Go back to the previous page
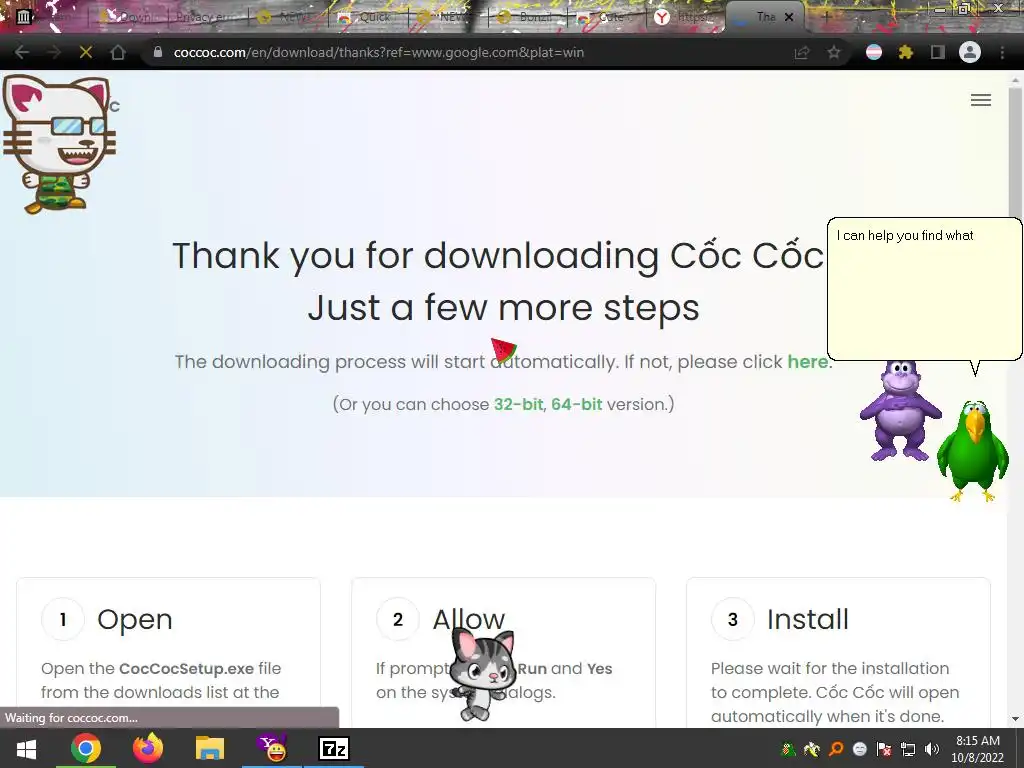 [22, 52]
